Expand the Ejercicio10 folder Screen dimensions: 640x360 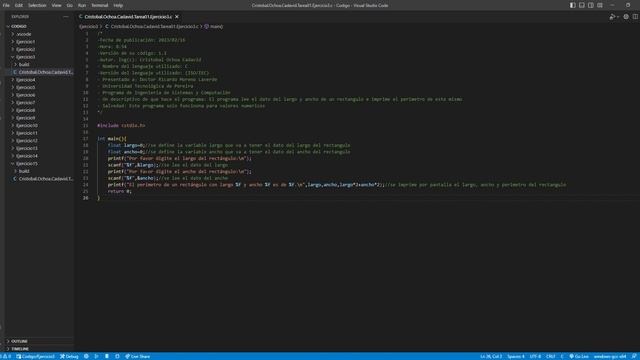click(x=39, y=125)
